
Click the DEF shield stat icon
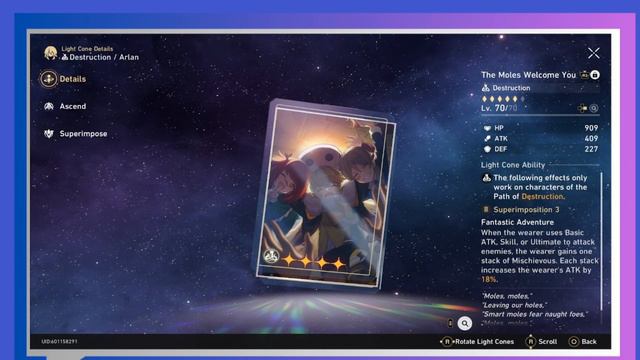pyautogui.click(x=487, y=149)
